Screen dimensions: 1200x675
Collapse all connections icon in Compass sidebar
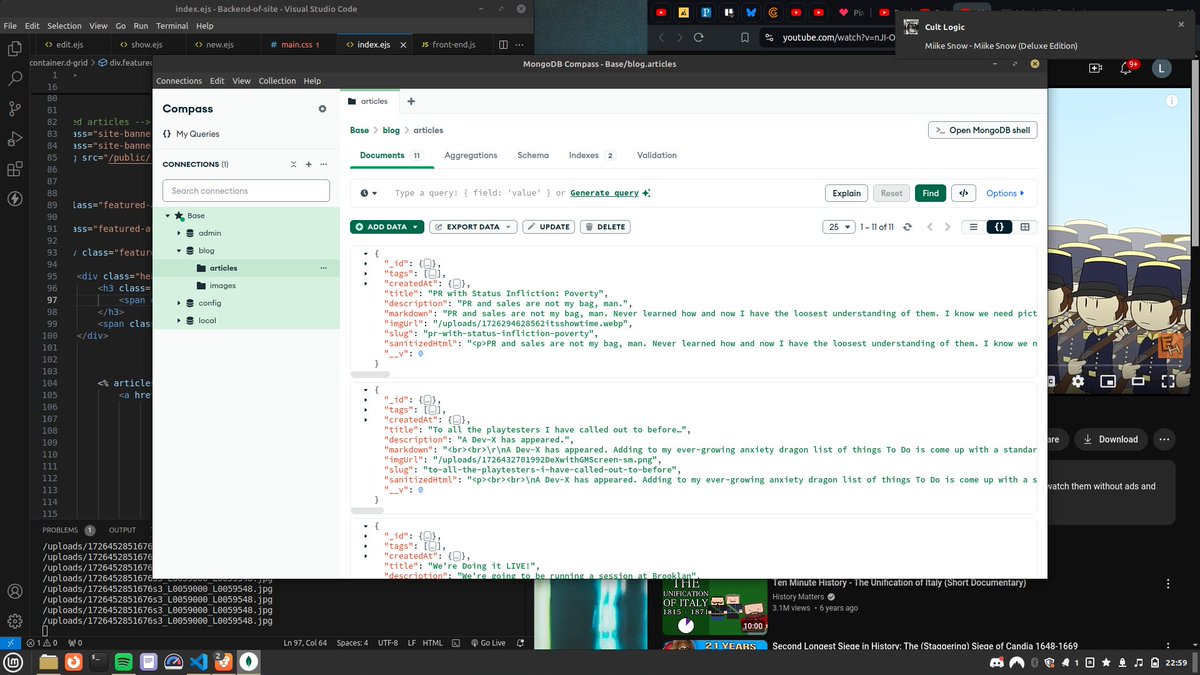[x=293, y=164]
